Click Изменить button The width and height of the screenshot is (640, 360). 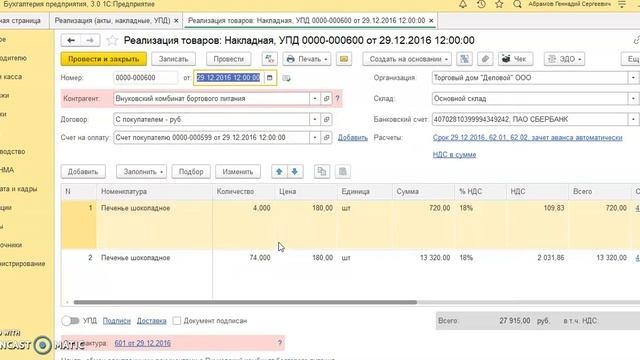(238, 171)
